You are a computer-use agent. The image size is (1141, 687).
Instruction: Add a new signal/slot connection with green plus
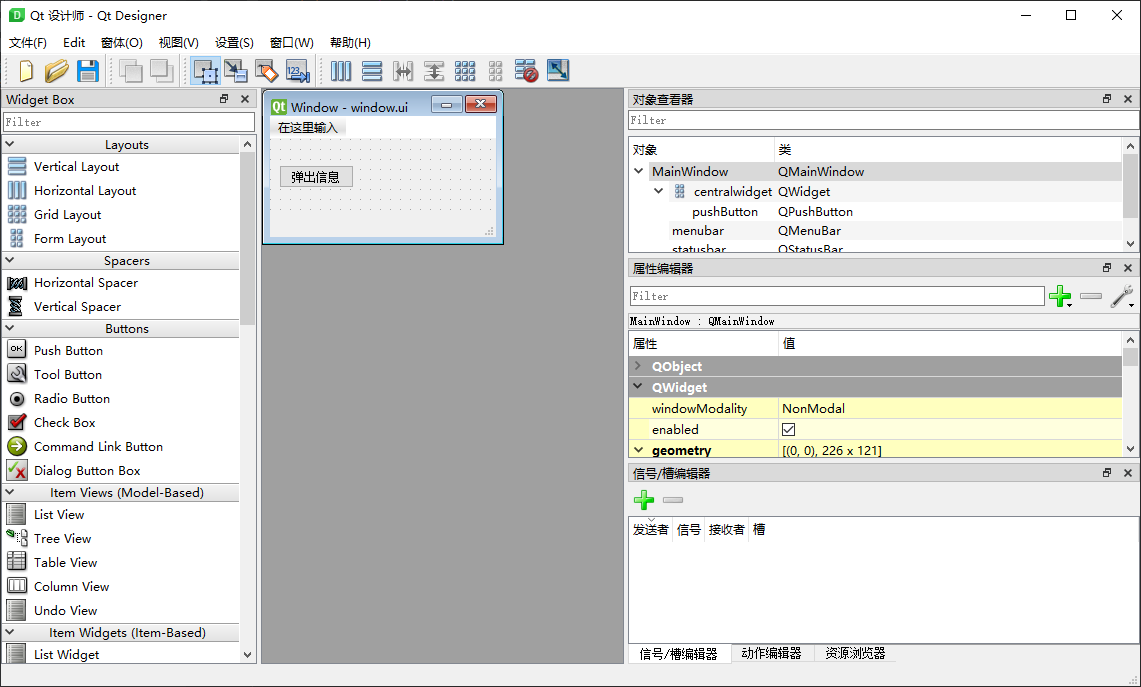(x=643, y=500)
